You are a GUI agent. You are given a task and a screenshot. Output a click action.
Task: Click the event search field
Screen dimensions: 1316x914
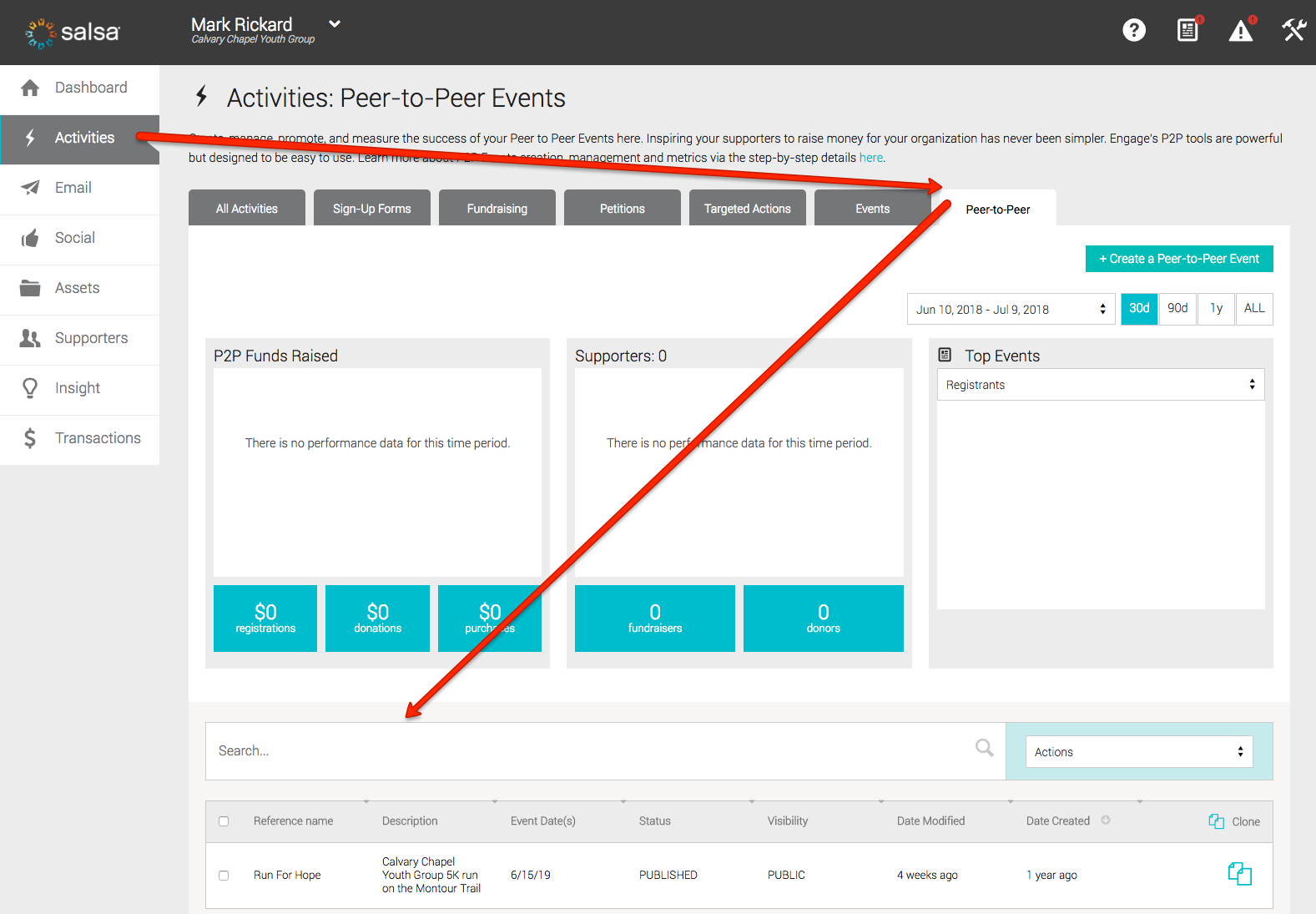(x=605, y=751)
